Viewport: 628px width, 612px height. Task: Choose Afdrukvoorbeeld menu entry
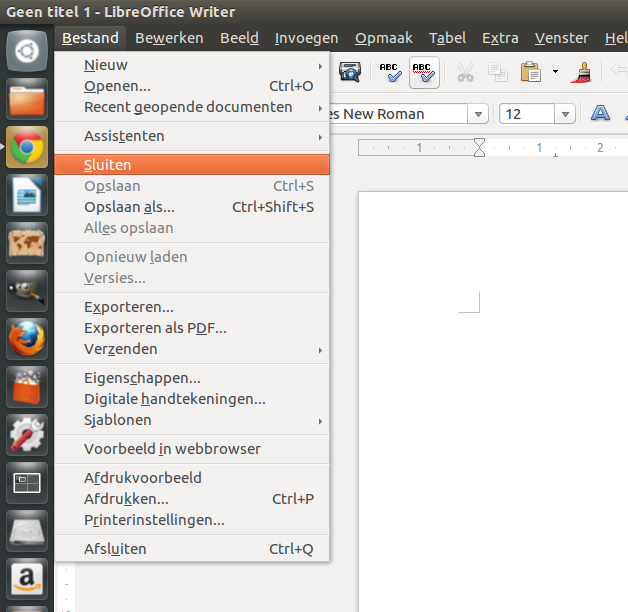[192, 478]
